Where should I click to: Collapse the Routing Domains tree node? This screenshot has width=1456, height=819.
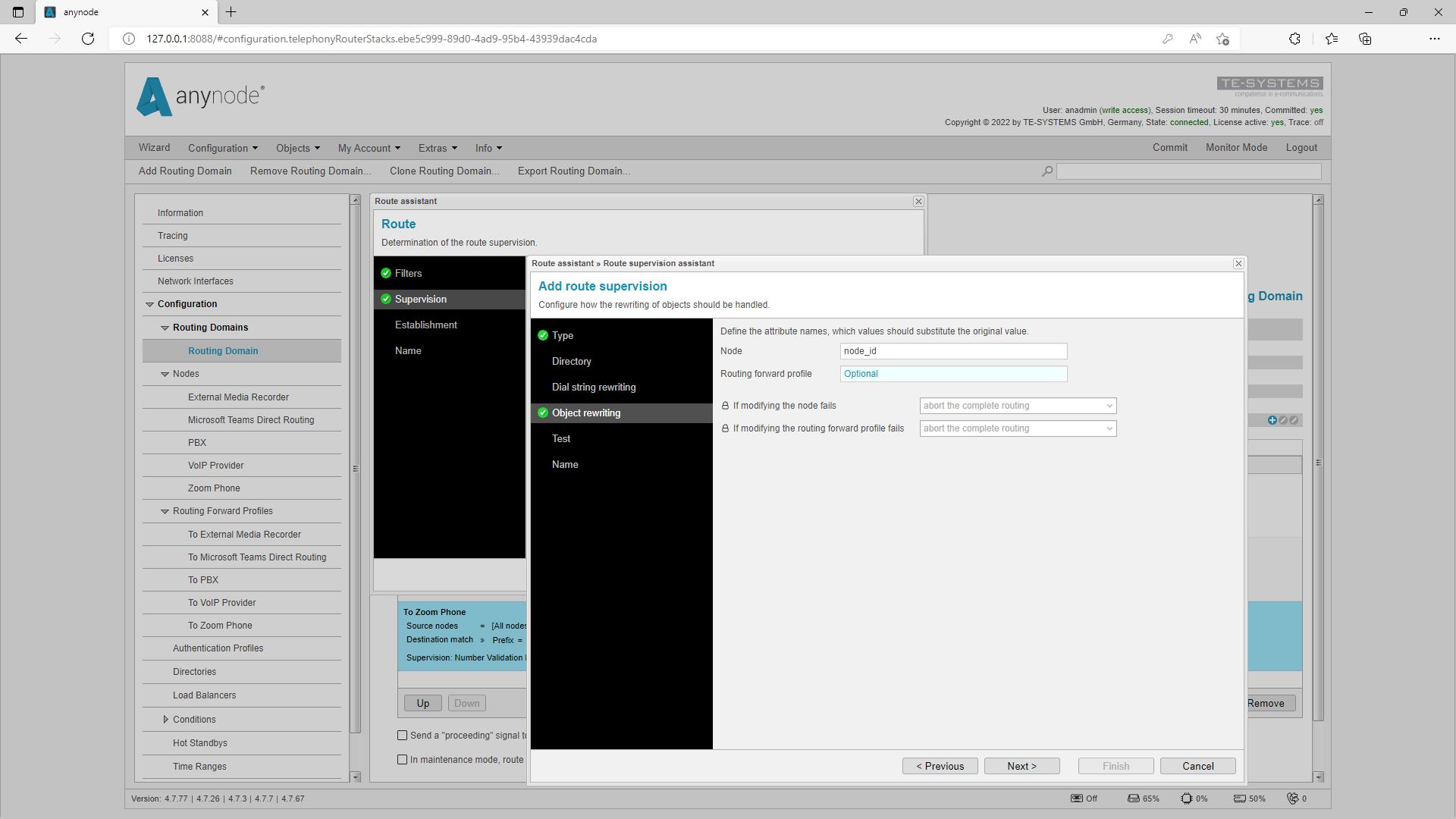165,328
